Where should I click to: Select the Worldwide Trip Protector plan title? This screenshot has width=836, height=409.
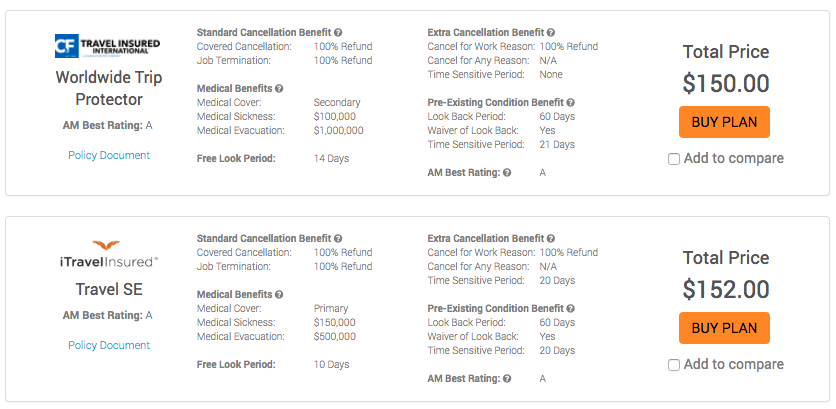(109, 89)
